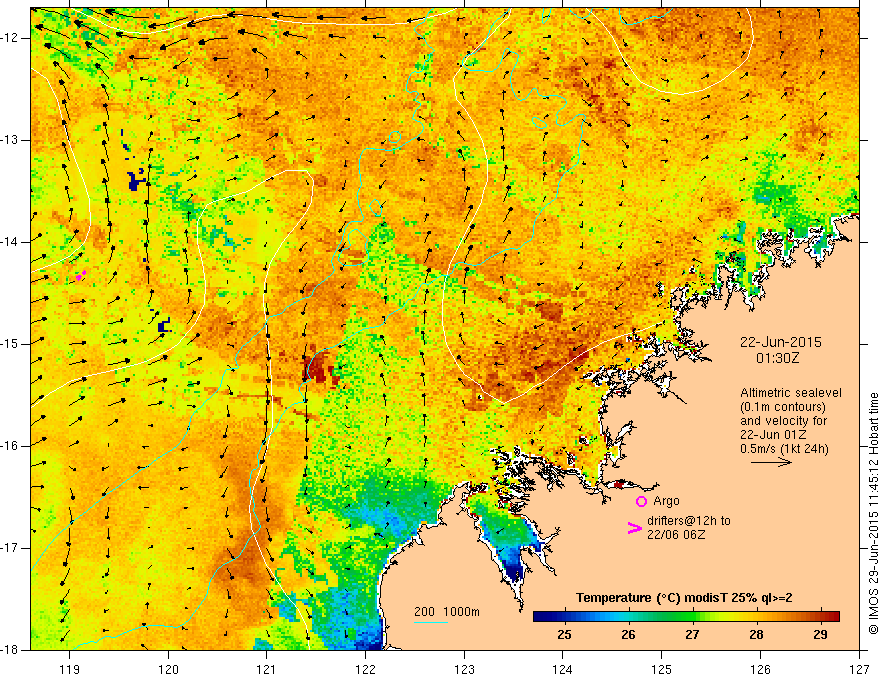This screenshot has height=680, width=880.
Task: Click longitude axis label 126
Action: 760,669
